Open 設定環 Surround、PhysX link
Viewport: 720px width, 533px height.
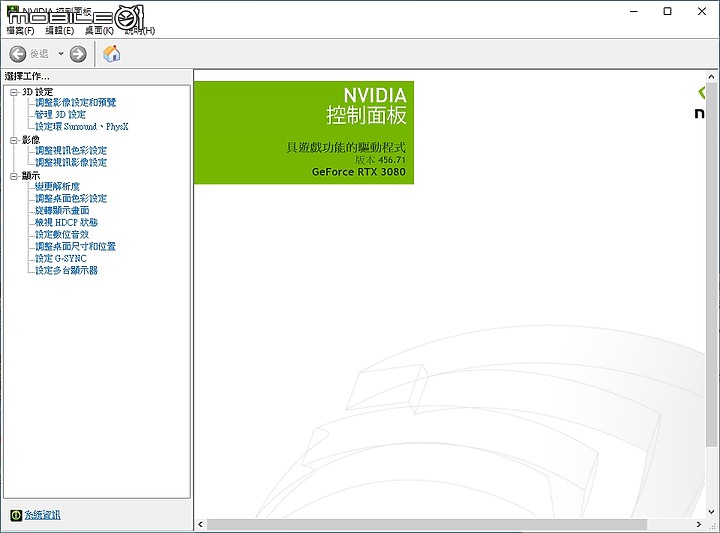[x=82, y=126]
